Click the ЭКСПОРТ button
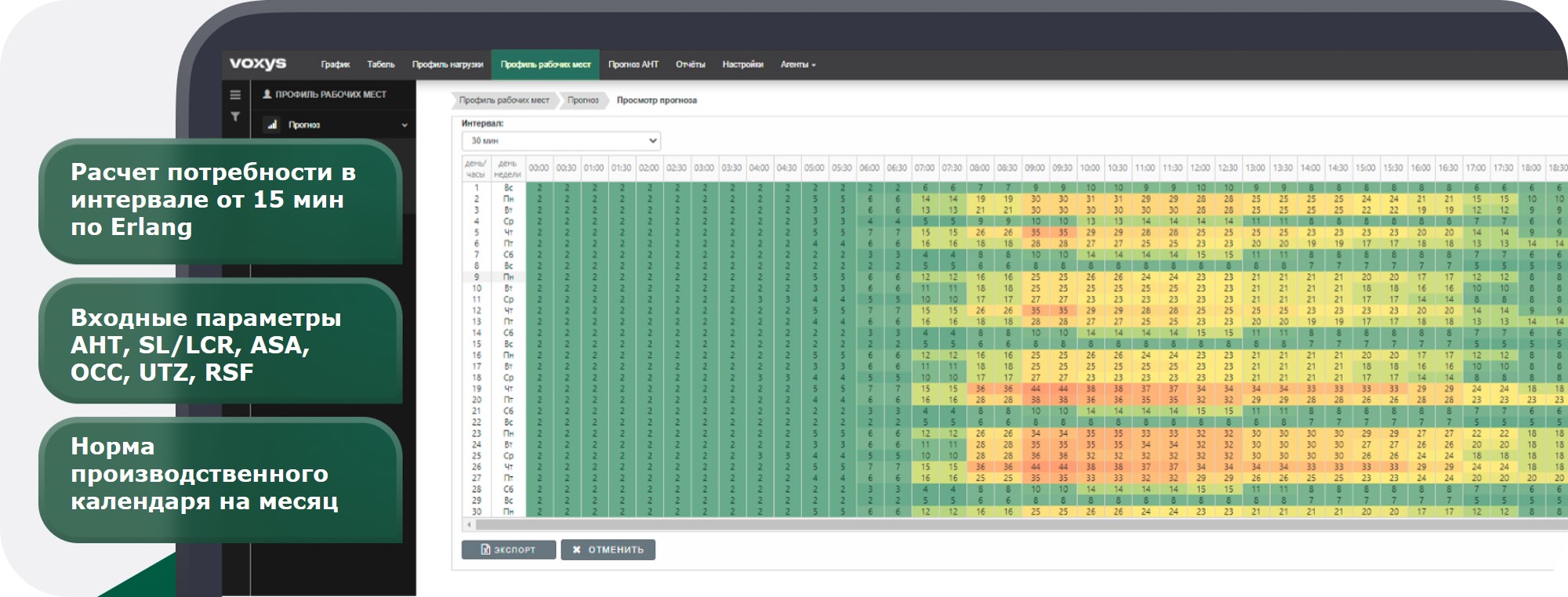 tap(508, 550)
